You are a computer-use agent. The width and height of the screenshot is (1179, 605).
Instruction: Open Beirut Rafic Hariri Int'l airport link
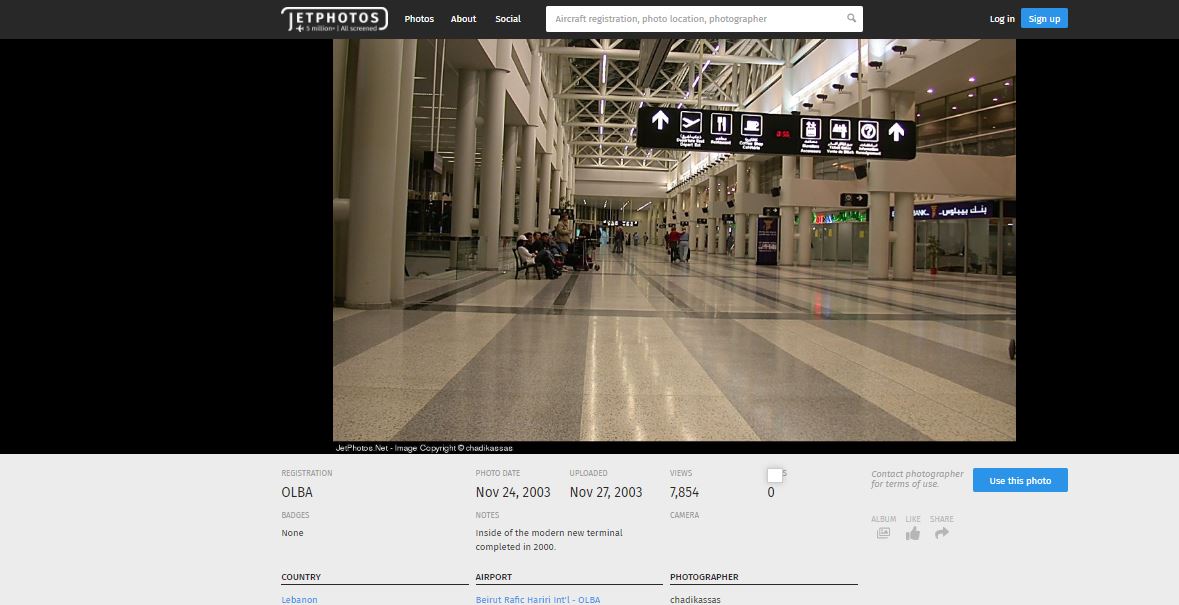tap(538, 599)
